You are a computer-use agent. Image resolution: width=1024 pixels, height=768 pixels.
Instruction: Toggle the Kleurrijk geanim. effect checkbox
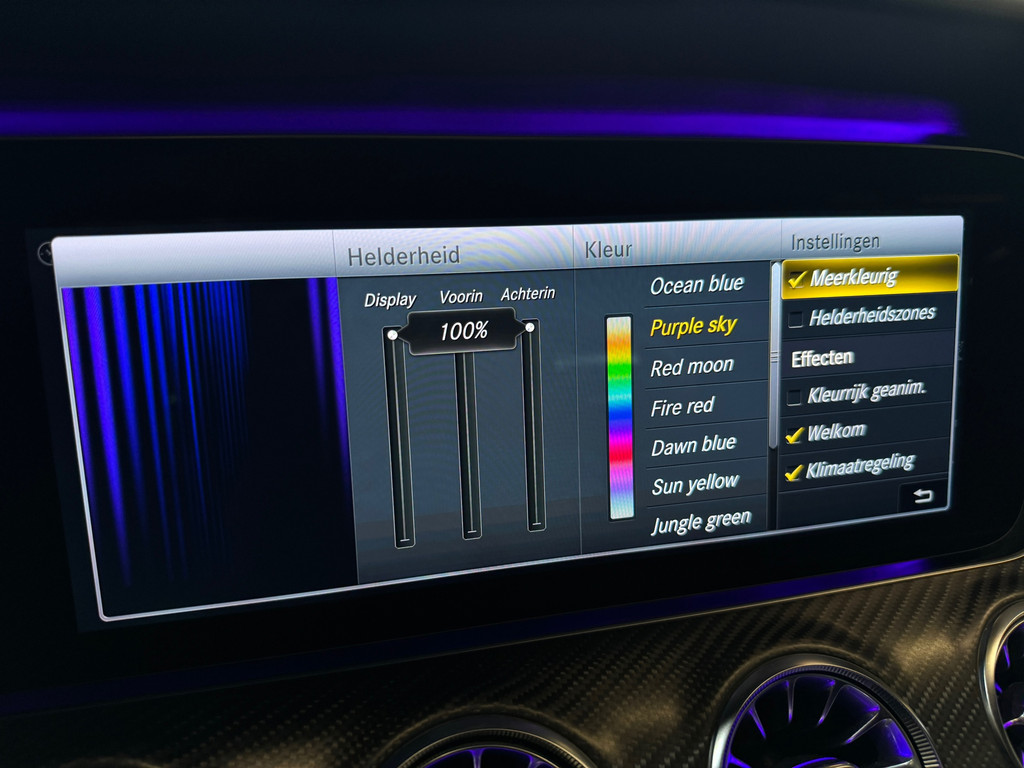[x=794, y=397]
